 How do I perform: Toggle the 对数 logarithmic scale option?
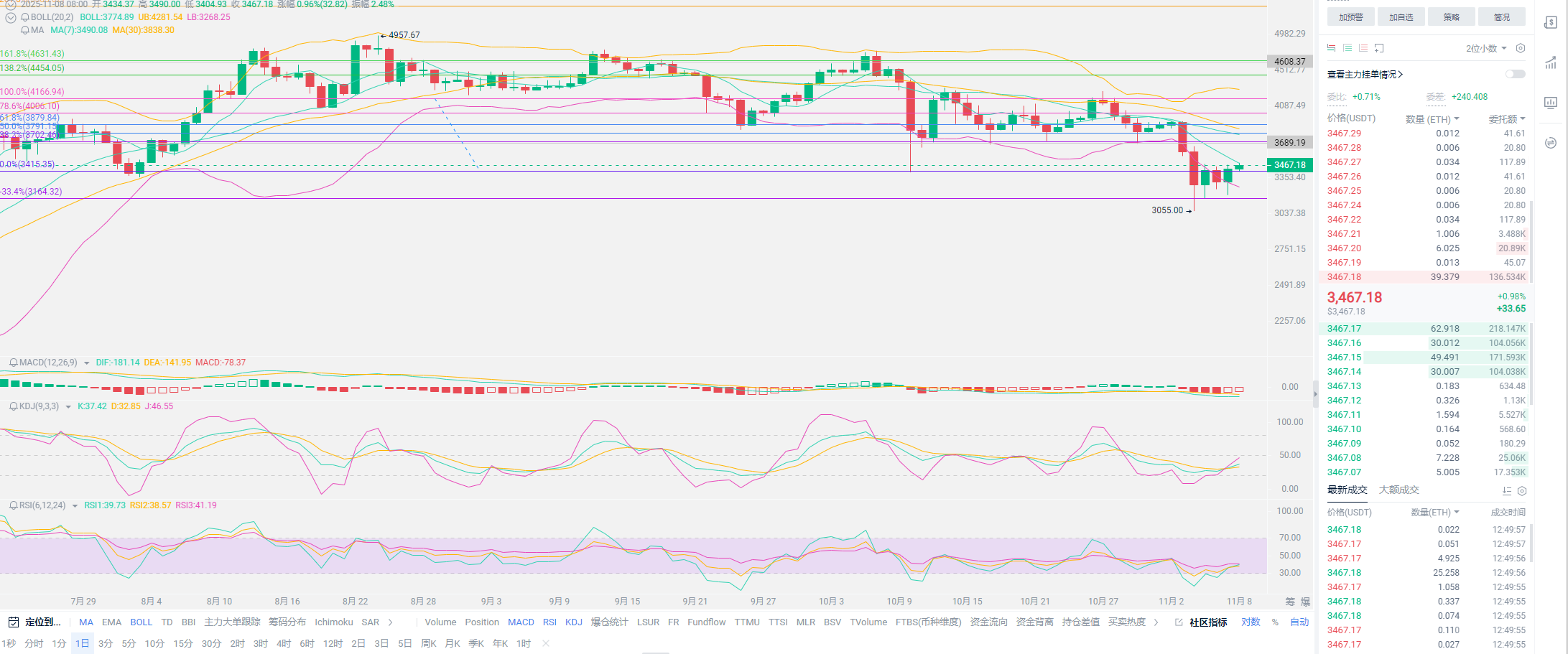(x=1251, y=622)
